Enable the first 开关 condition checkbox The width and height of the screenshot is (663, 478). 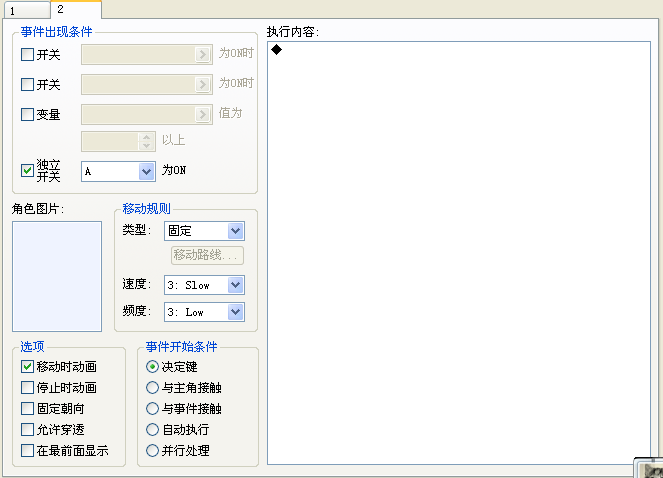coord(27,55)
